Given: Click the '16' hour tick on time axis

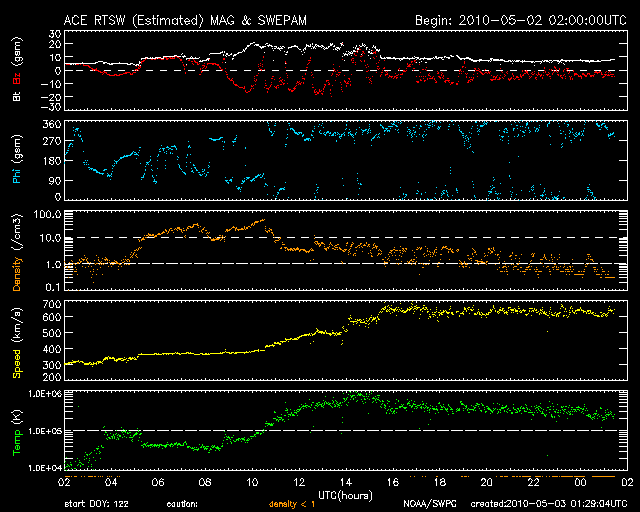Looking at the screenshot, I should (393, 483).
